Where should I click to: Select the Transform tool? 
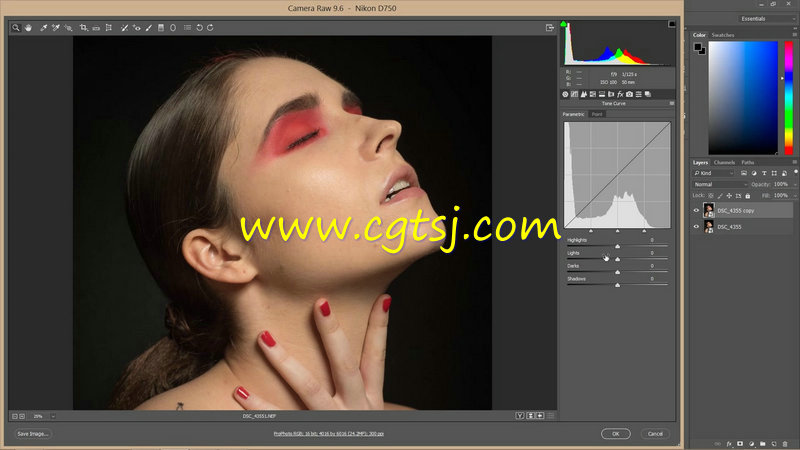click(109, 28)
